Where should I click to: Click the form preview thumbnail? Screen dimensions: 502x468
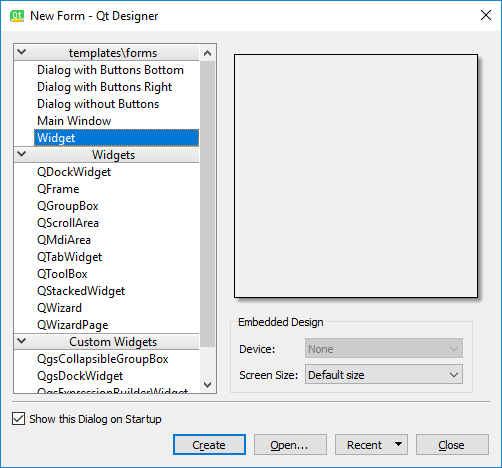click(356, 176)
